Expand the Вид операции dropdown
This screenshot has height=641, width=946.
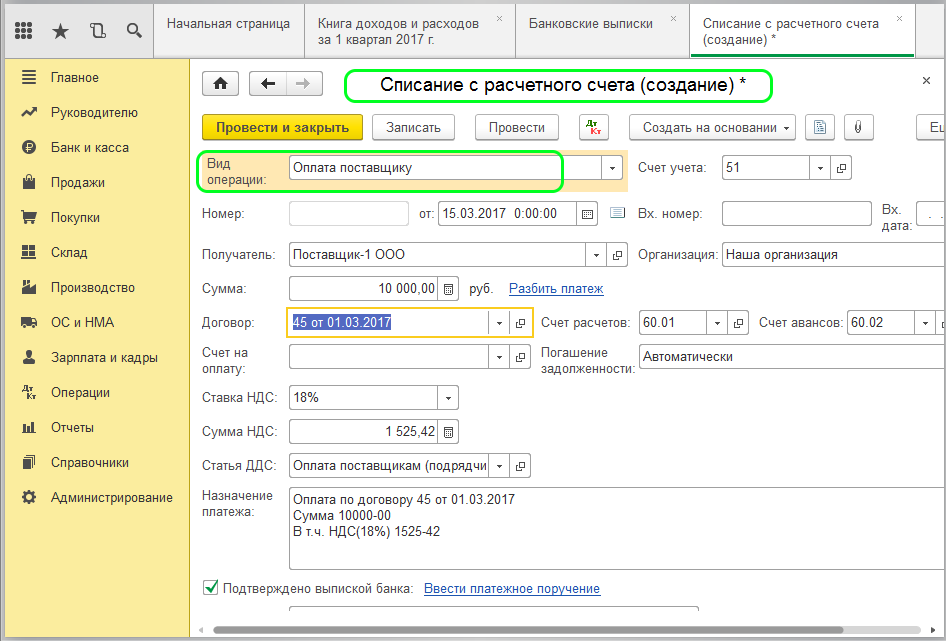pyautogui.click(x=613, y=168)
